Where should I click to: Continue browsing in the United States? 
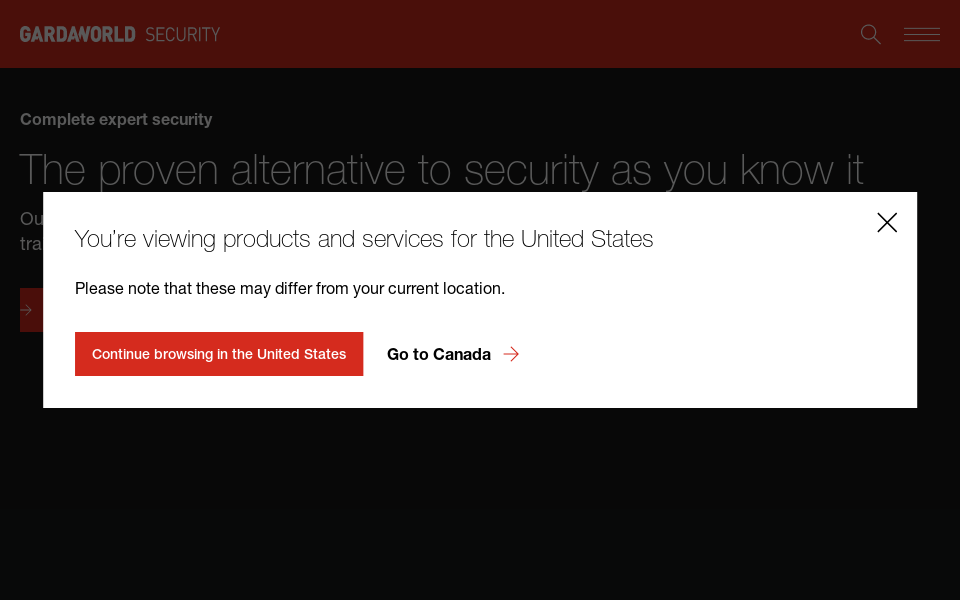tap(219, 354)
